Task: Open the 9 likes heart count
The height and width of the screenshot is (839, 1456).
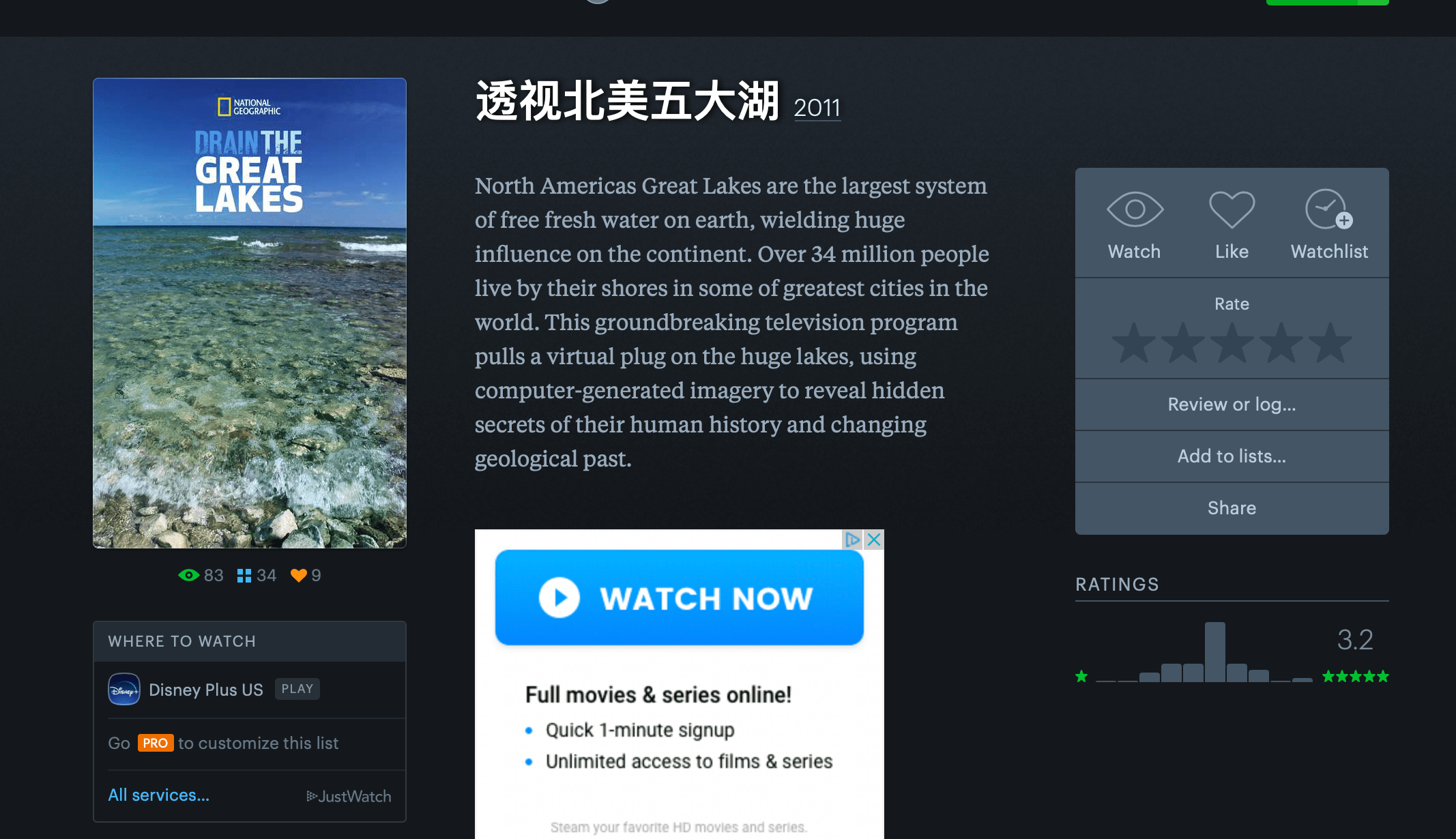Action: tap(306, 575)
